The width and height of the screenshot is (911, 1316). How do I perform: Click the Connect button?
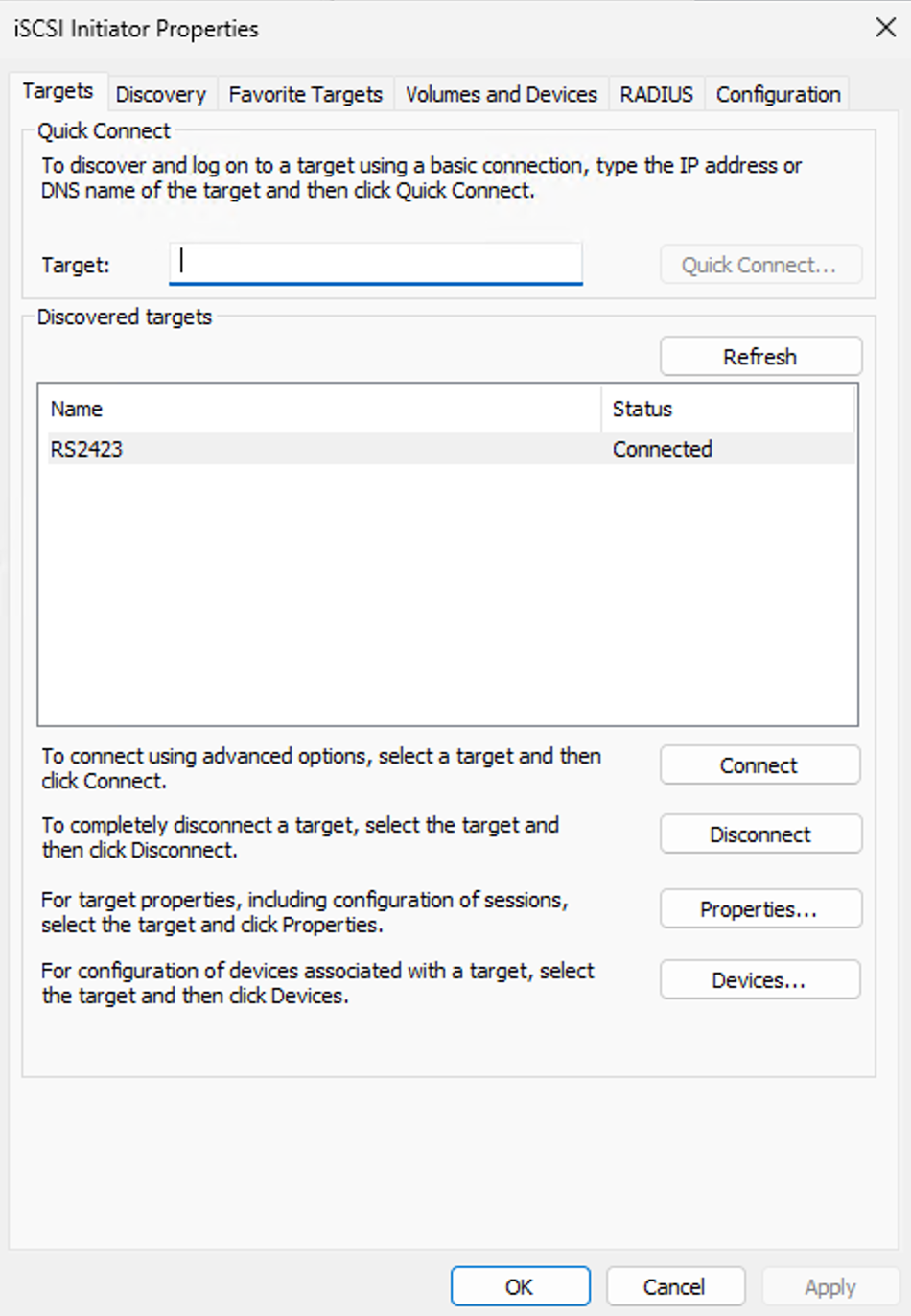point(759,765)
